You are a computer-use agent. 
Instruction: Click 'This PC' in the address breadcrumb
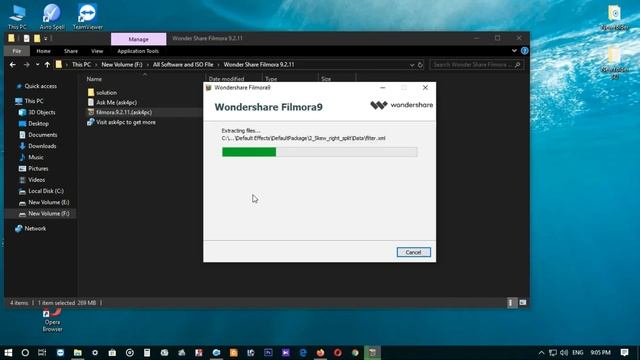point(81,64)
